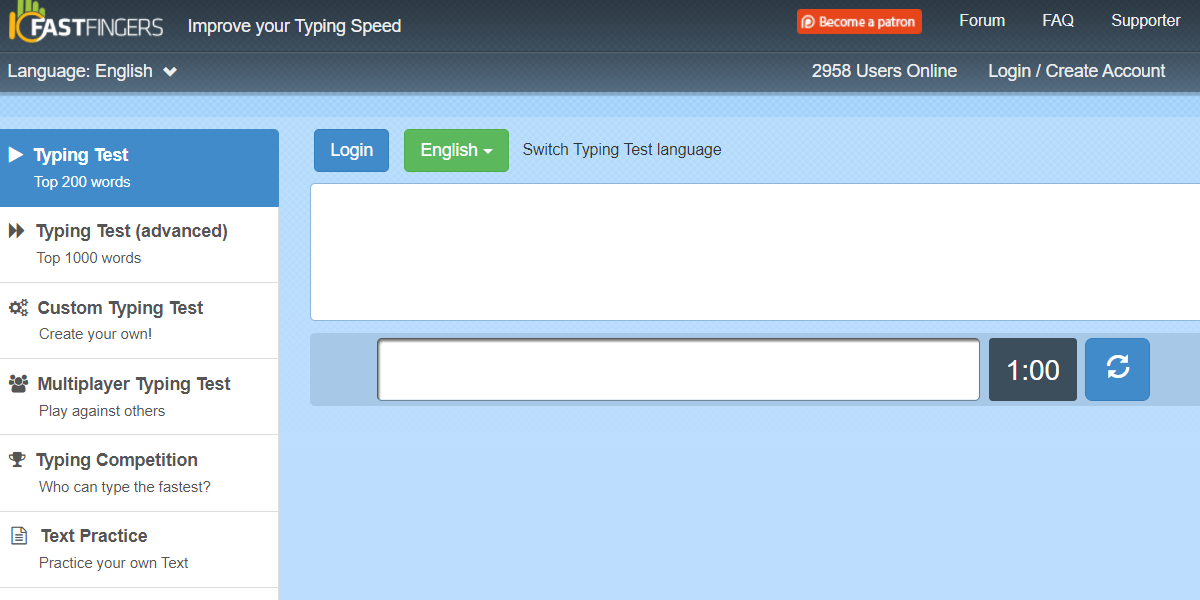1200x600 pixels.
Task: Click inside the typing input field
Action: pos(678,369)
